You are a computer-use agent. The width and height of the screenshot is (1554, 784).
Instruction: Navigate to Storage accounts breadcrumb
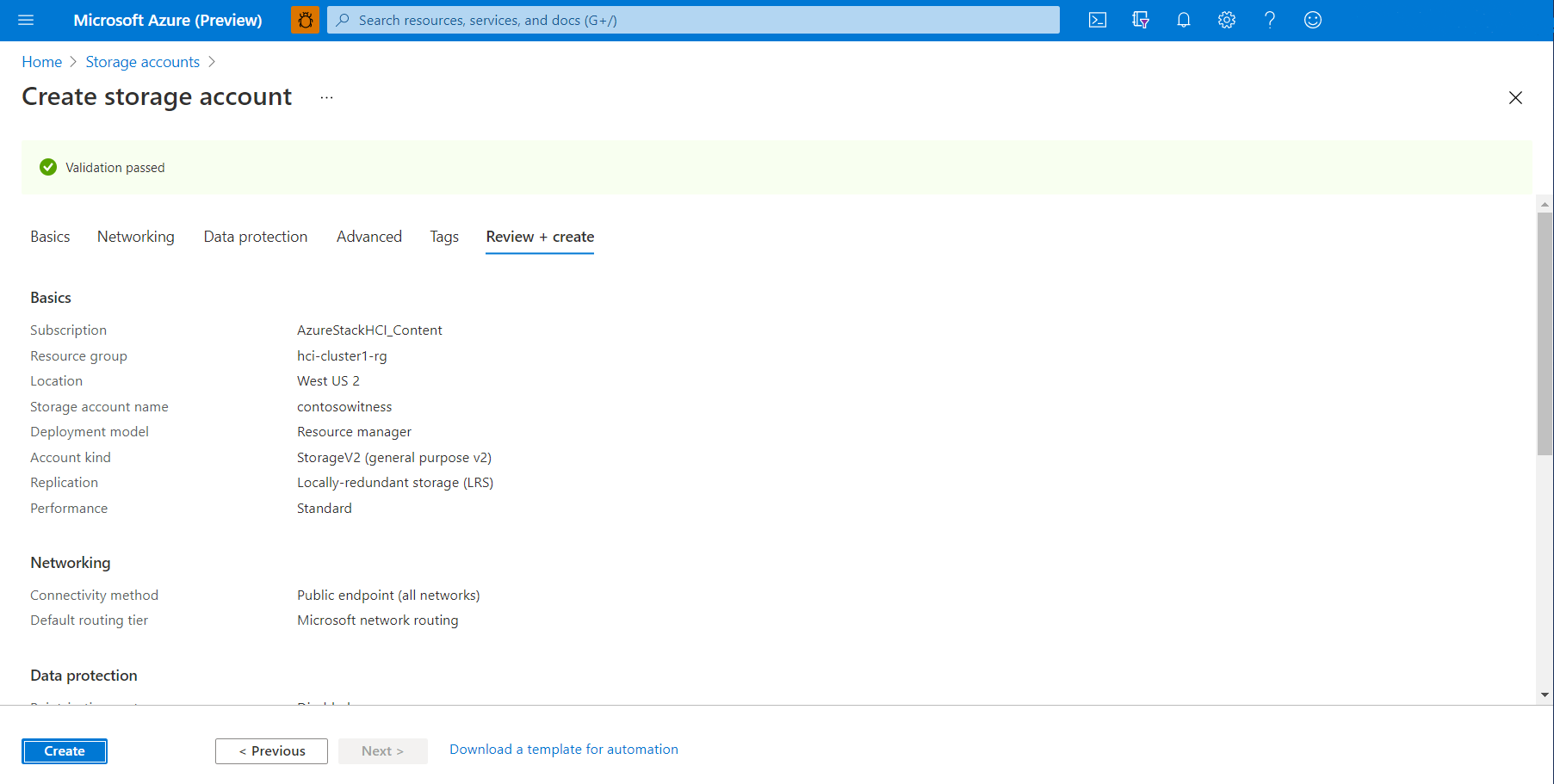click(x=142, y=61)
